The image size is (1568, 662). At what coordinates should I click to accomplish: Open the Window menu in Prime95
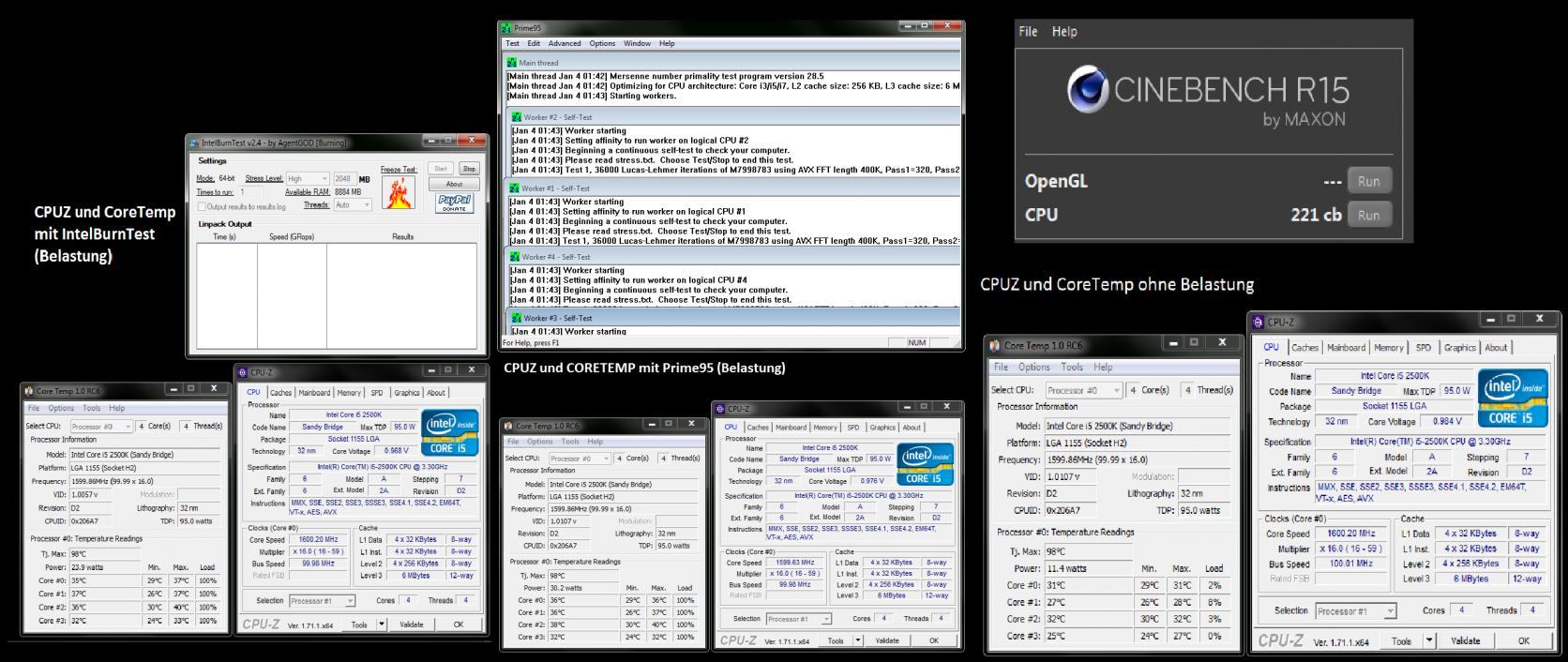[637, 43]
